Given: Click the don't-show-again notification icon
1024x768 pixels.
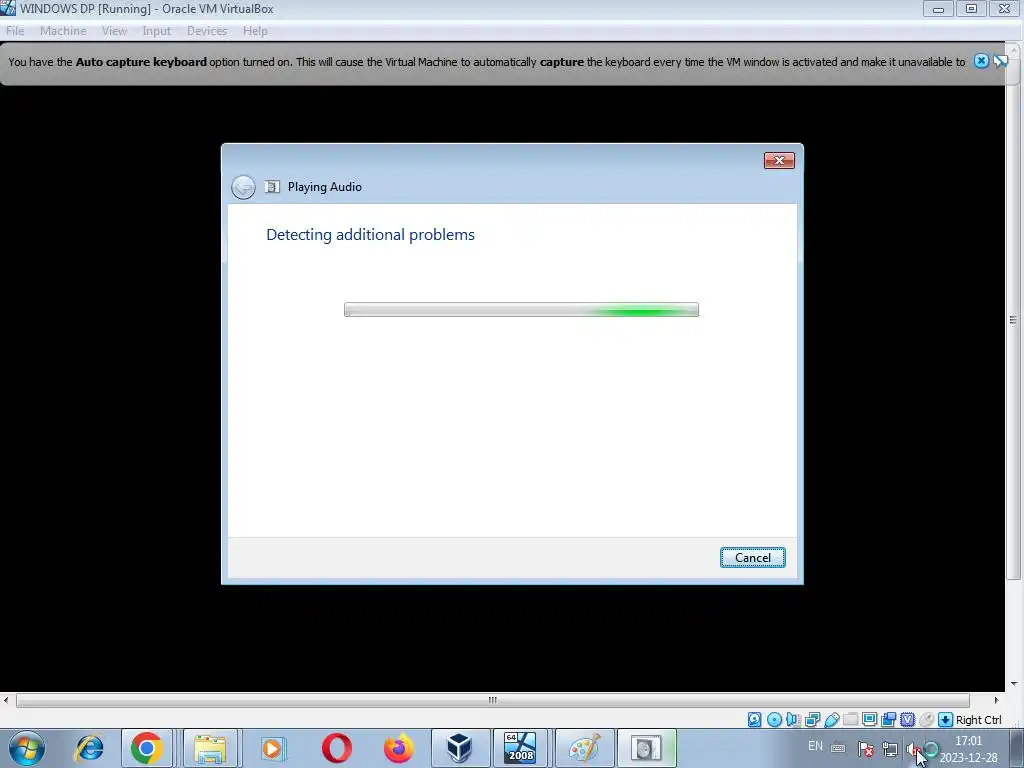Looking at the screenshot, I should point(1000,61).
